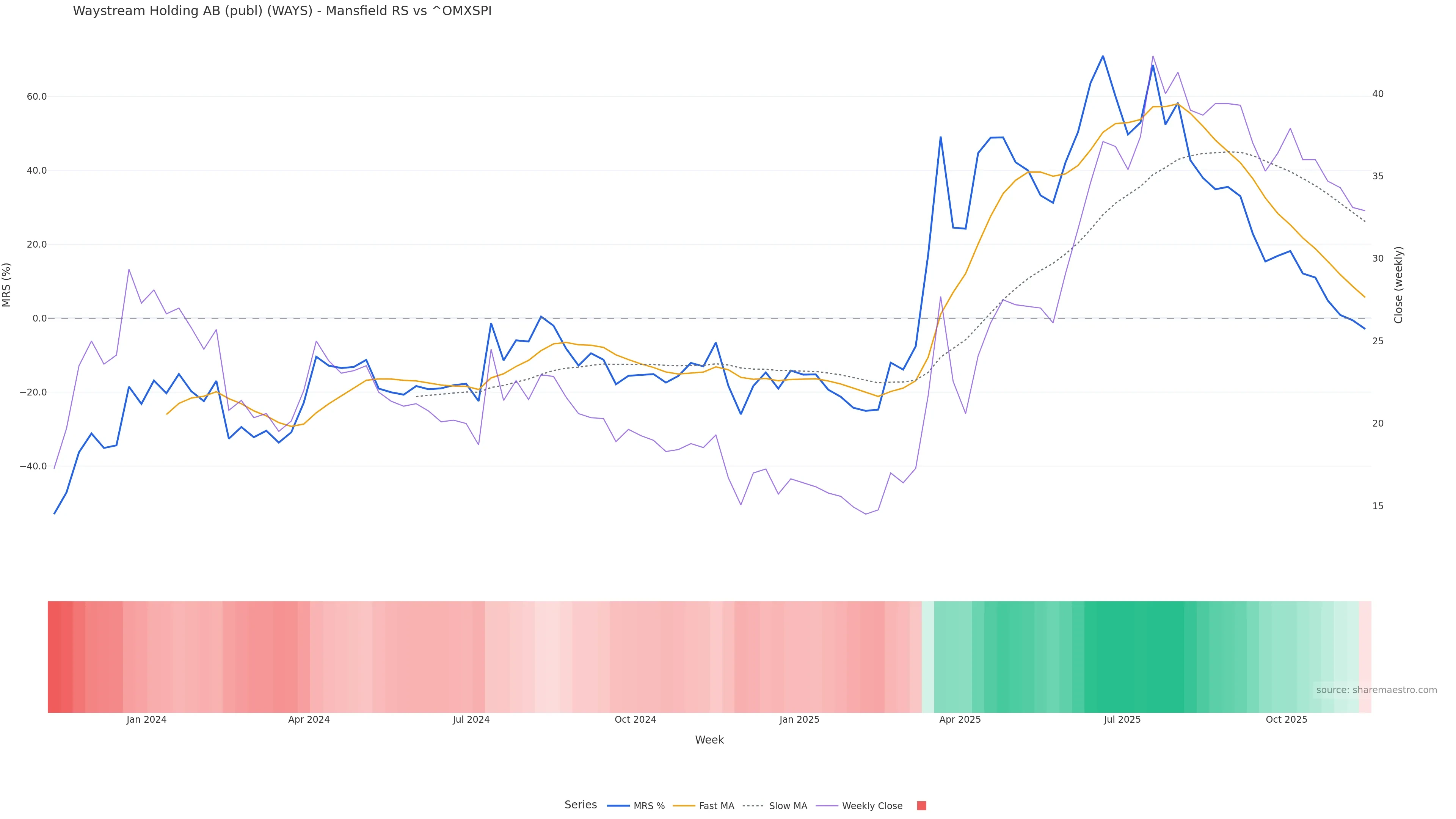The width and height of the screenshot is (1456, 819).
Task: Click the red square legend swatch
Action: tap(921, 806)
